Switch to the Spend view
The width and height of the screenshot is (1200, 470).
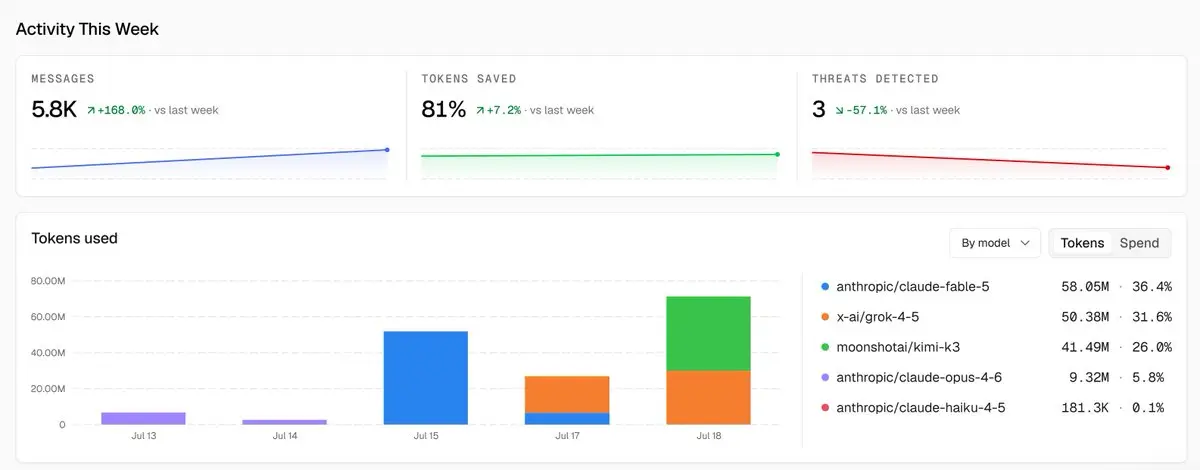point(1139,243)
